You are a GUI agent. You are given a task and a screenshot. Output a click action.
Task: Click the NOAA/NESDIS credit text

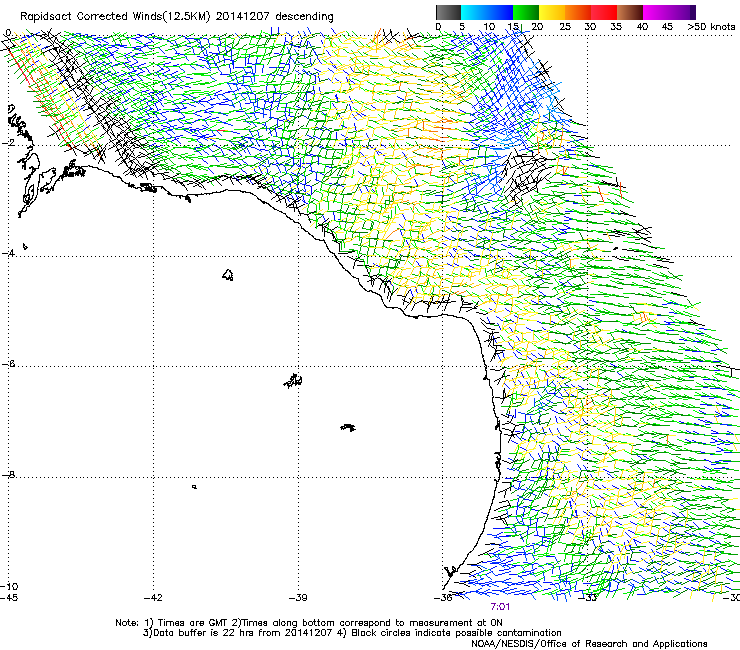[x=589, y=644]
